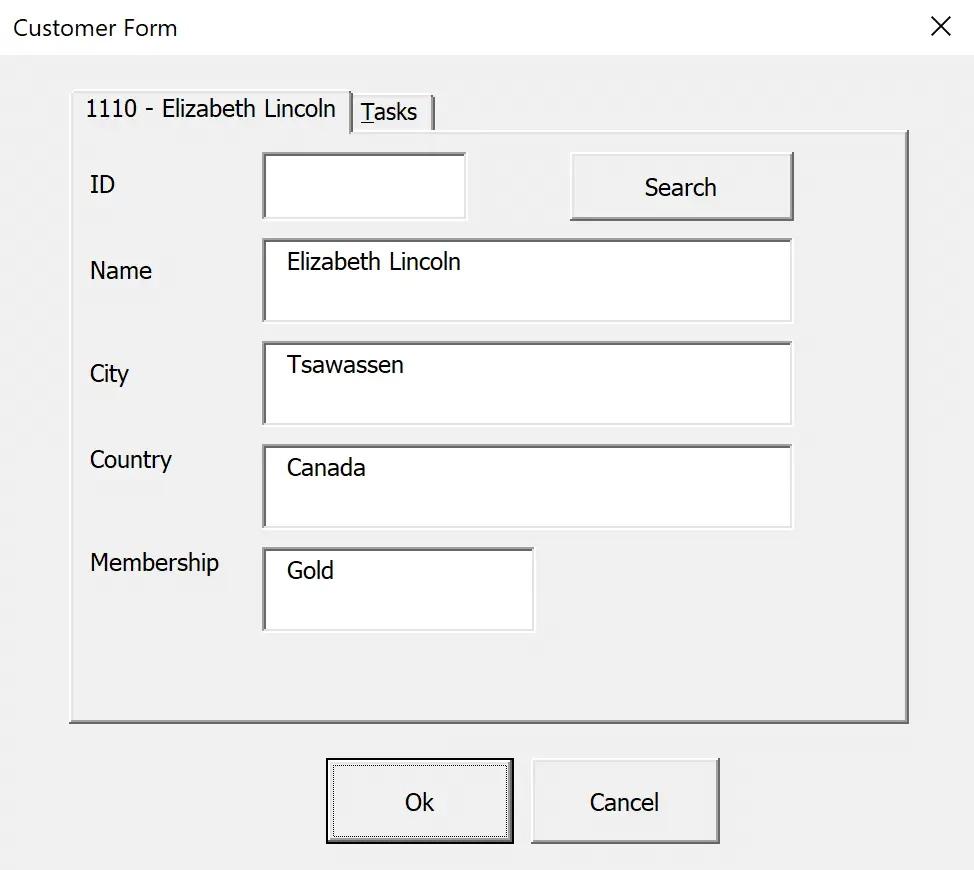The height and width of the screenshot is (870, 974).
Task: Click the word Tsawassen in City box
Action: pos(345,365)
